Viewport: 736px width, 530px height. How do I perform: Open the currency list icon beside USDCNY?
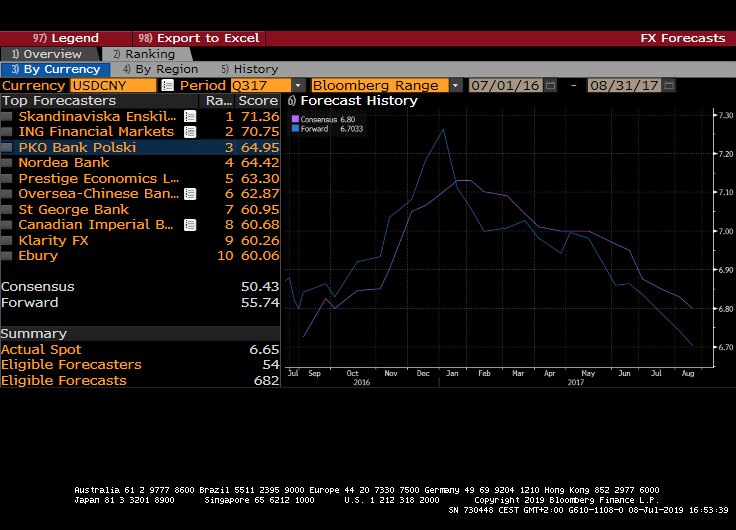point(166,86)
